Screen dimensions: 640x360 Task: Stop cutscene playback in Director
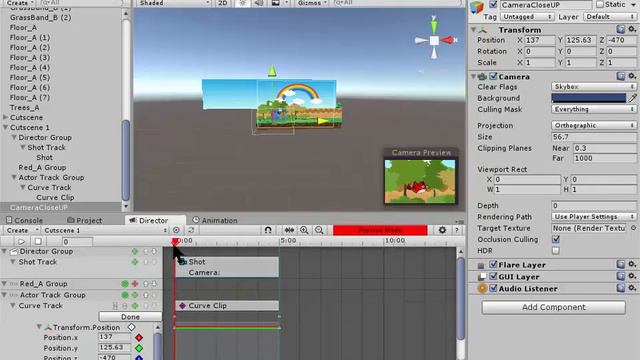tap(38, 242)
